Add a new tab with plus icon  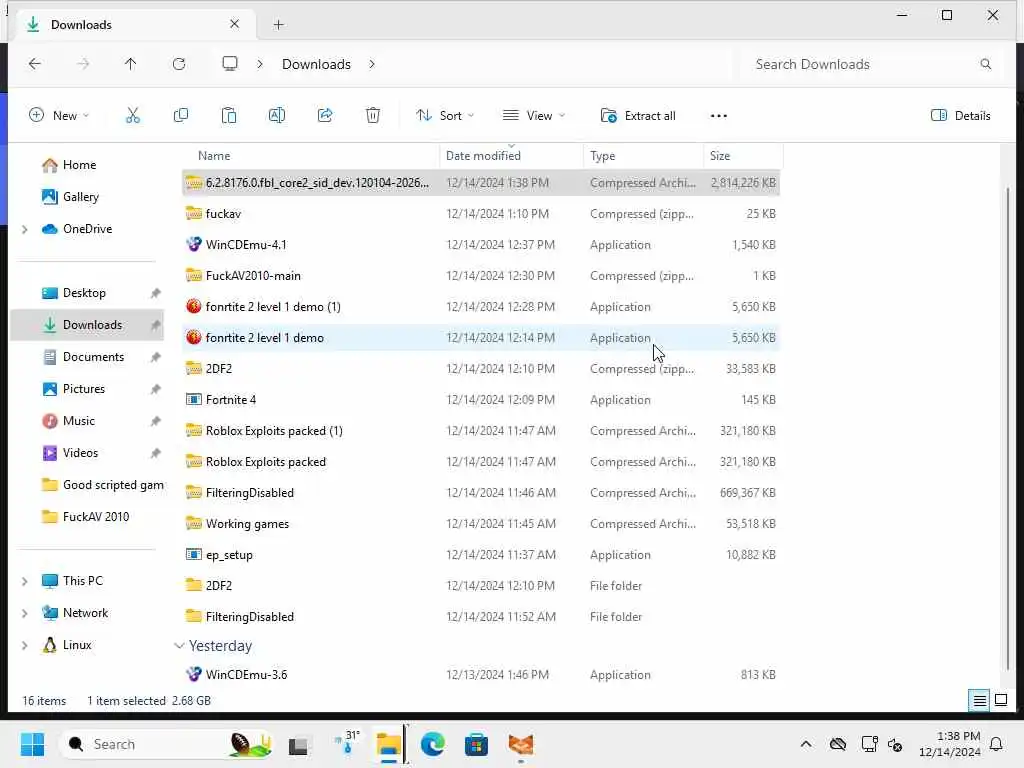[279, 25]
